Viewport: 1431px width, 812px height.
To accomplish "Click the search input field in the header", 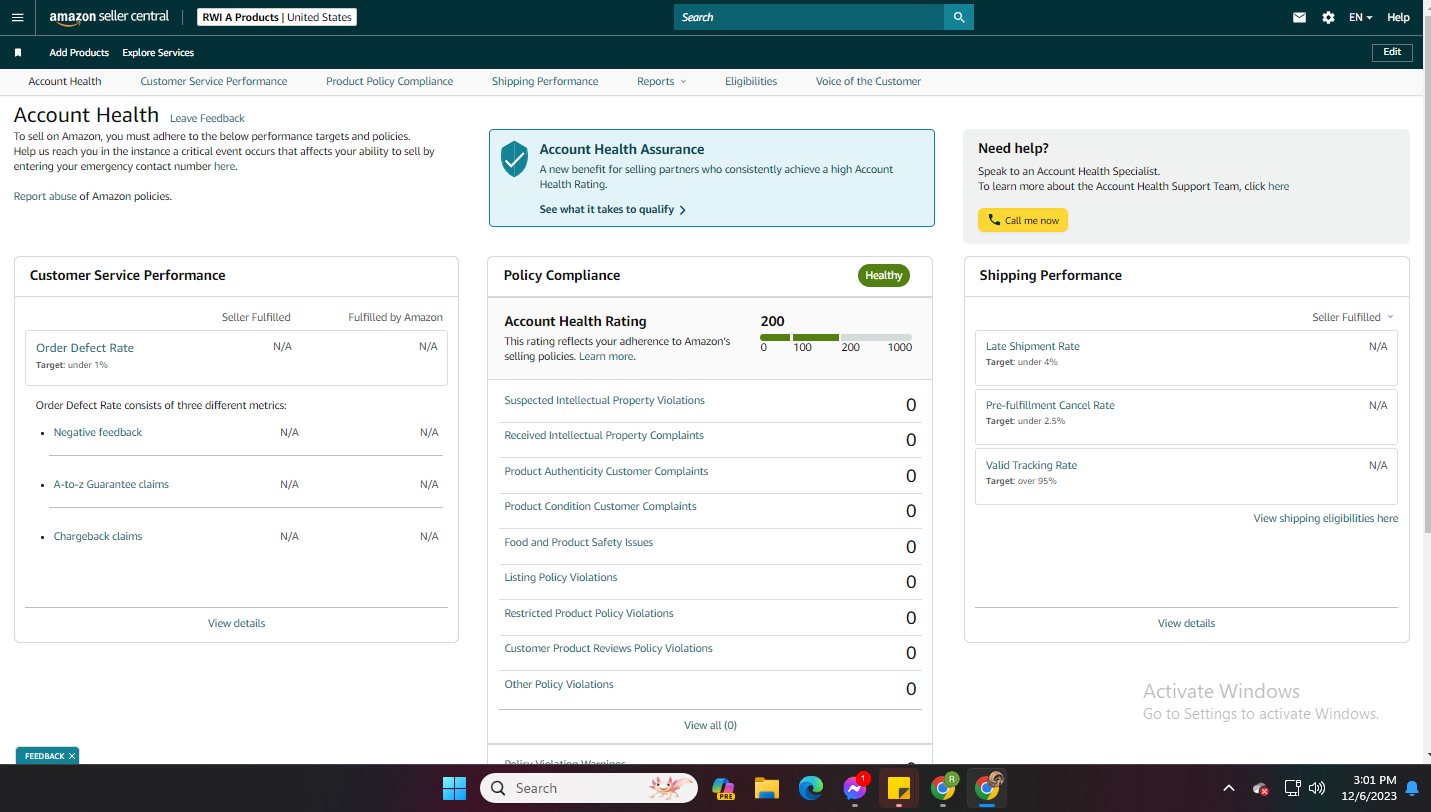I will click(x=808, y=17).
